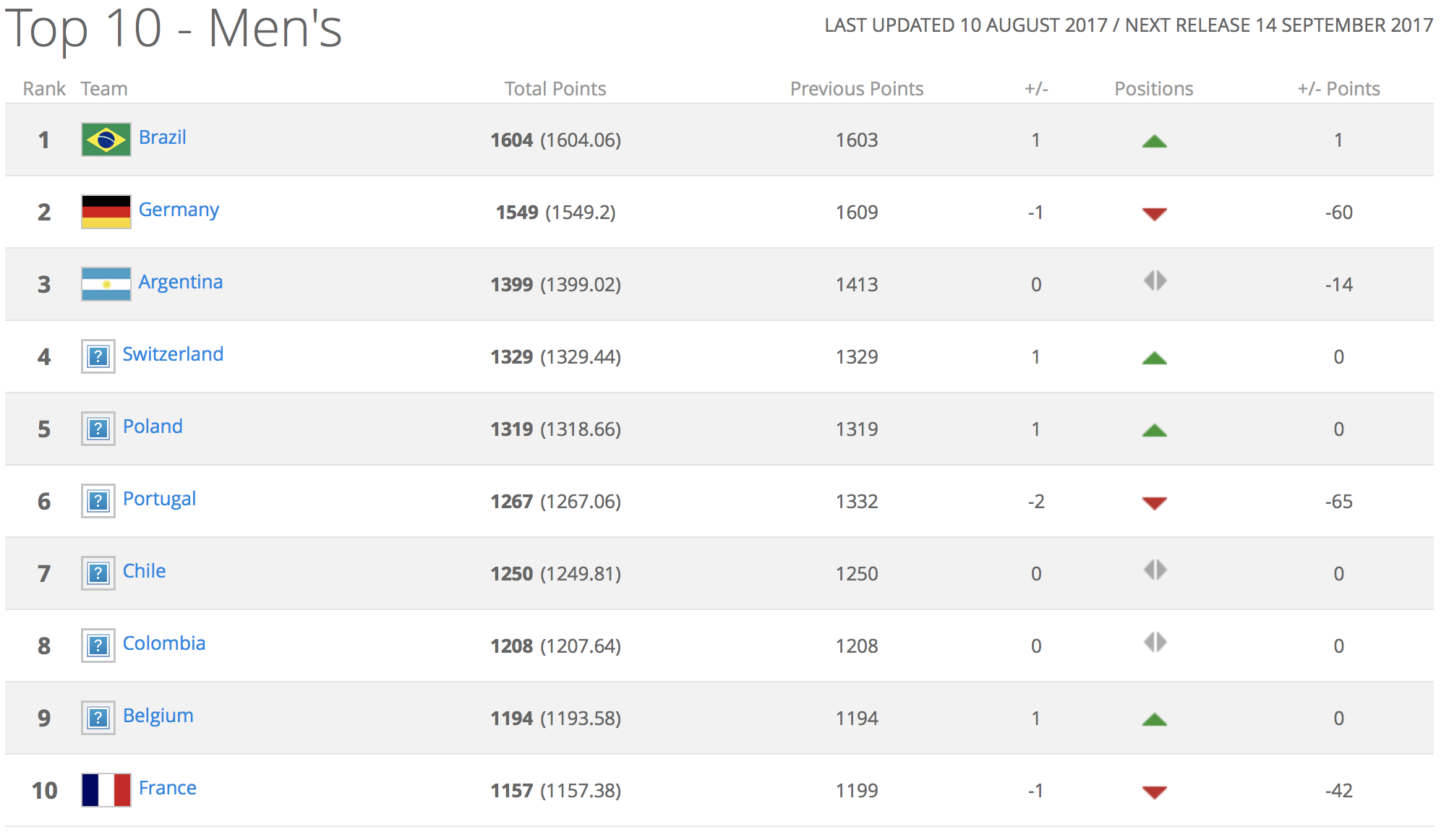Image resolution: width=1449 pixels, height=840 pixels.
Task: Click Portugal's missing flag placeholder icon
Action: (x=98, y=501)
